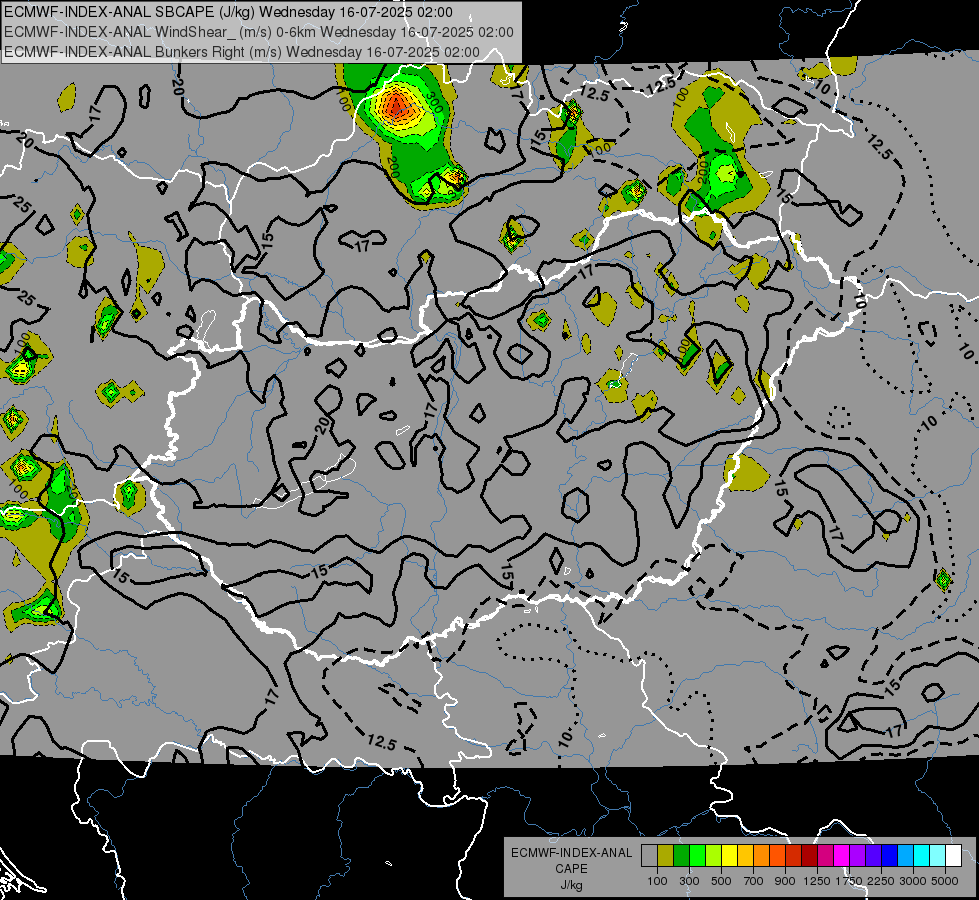
Task: Click the 3000 value under the legend
Action: pyautogui.click(x=913, y=881)
